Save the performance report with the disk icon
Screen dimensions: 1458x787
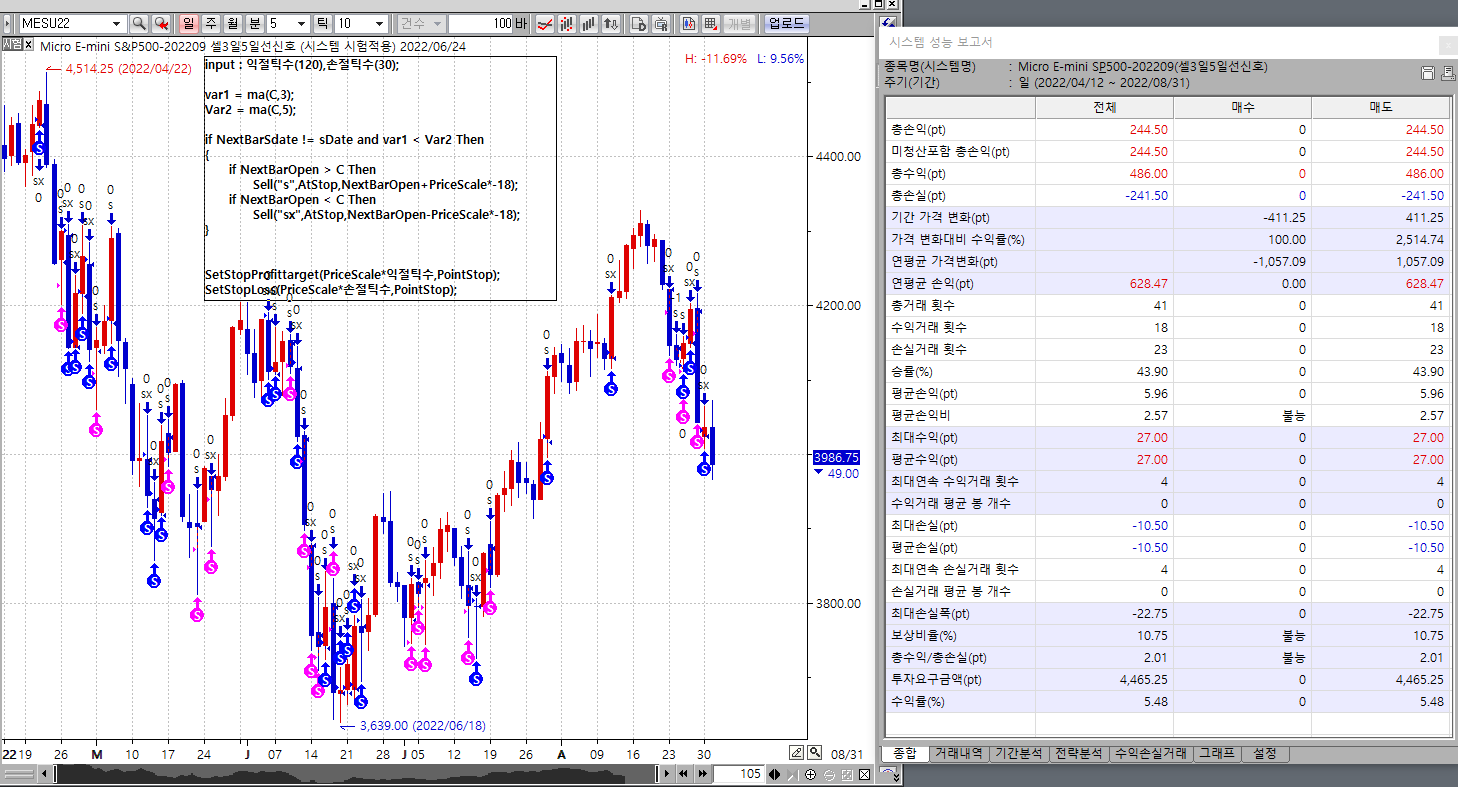(x=1427, y=73)
